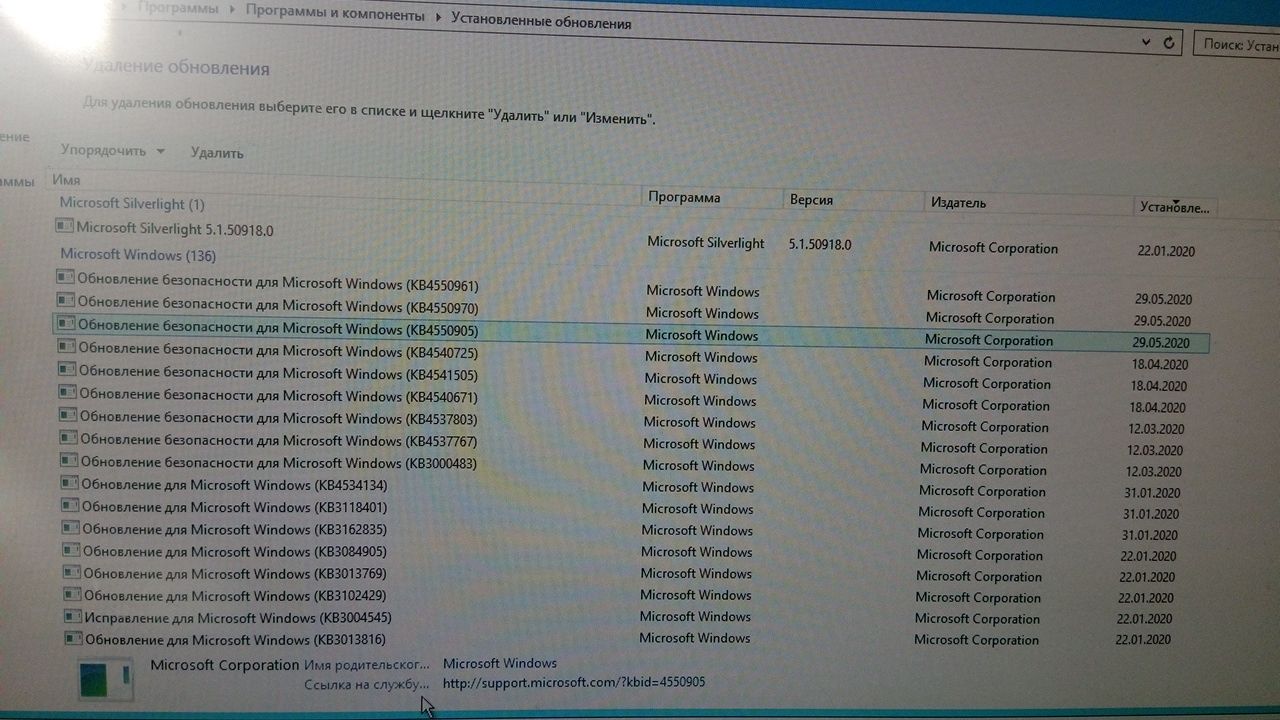Click the icon beside update KB3013769
Screen dimensions: 1280x720
click(72, 571)
